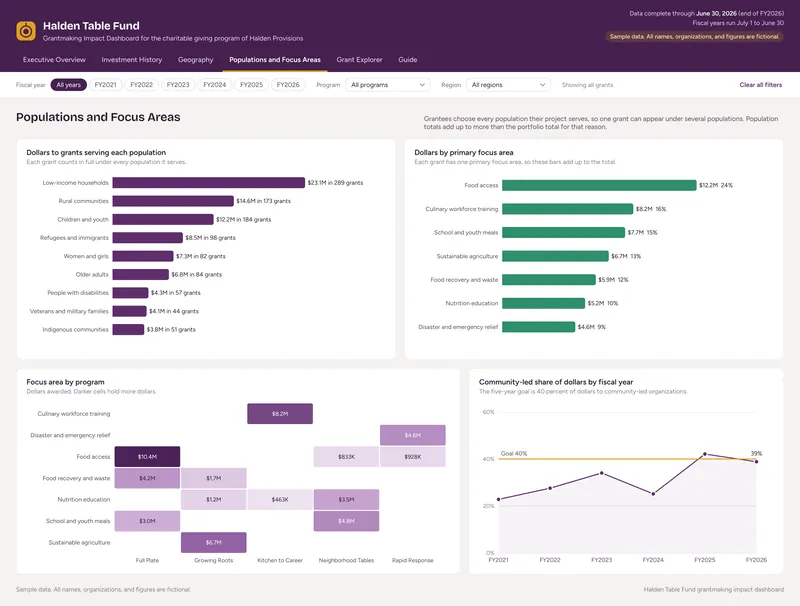Click the FY2024 line chart data point
This screenshot has width=800, height=606.
[x=653, y=494]
